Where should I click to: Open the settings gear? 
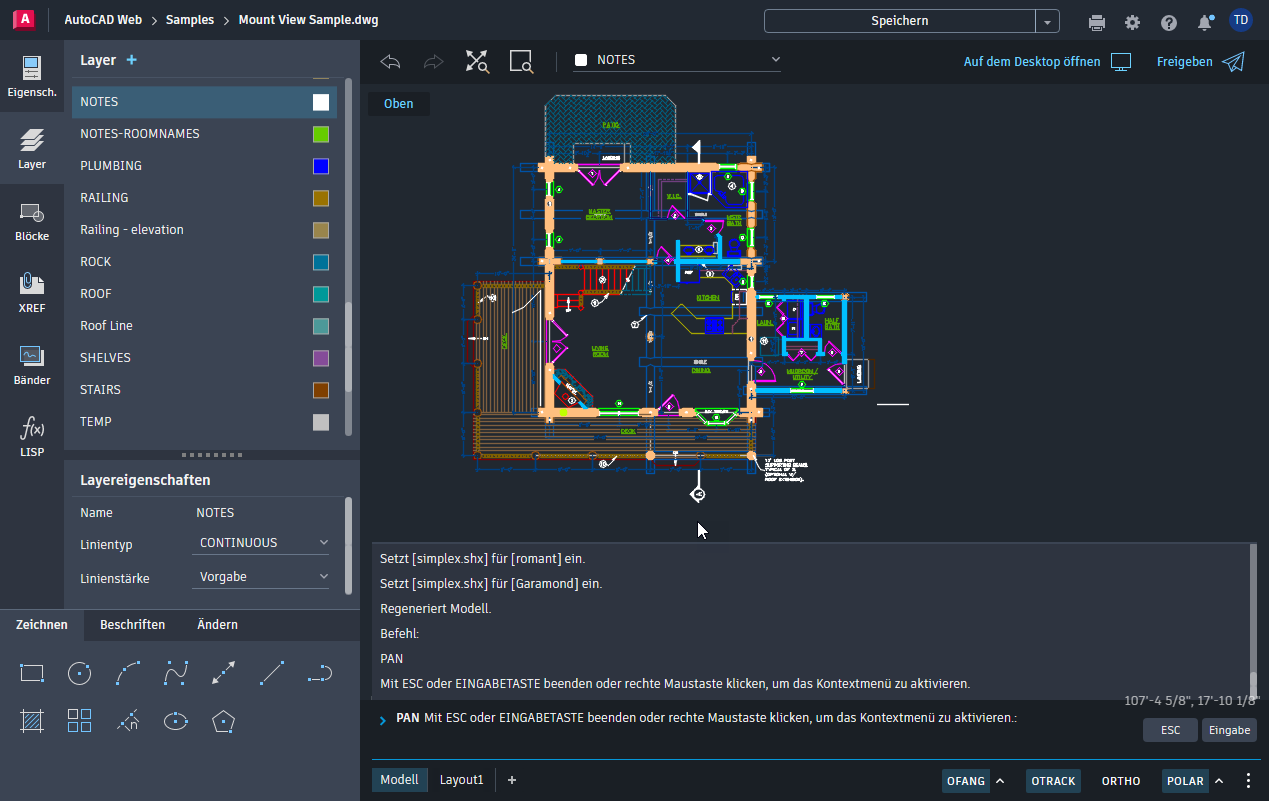tap(1132, 22)
